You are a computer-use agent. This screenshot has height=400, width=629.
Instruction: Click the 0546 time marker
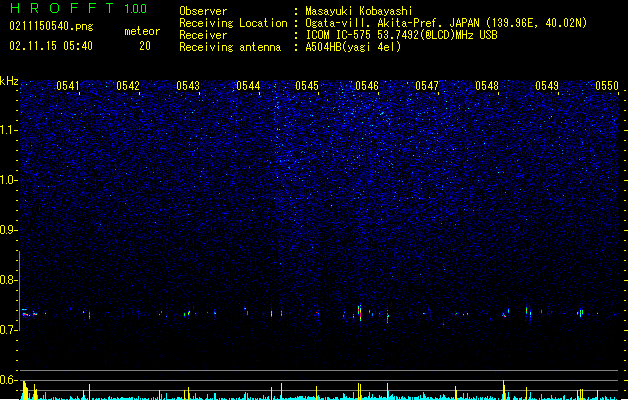(367, 85)
